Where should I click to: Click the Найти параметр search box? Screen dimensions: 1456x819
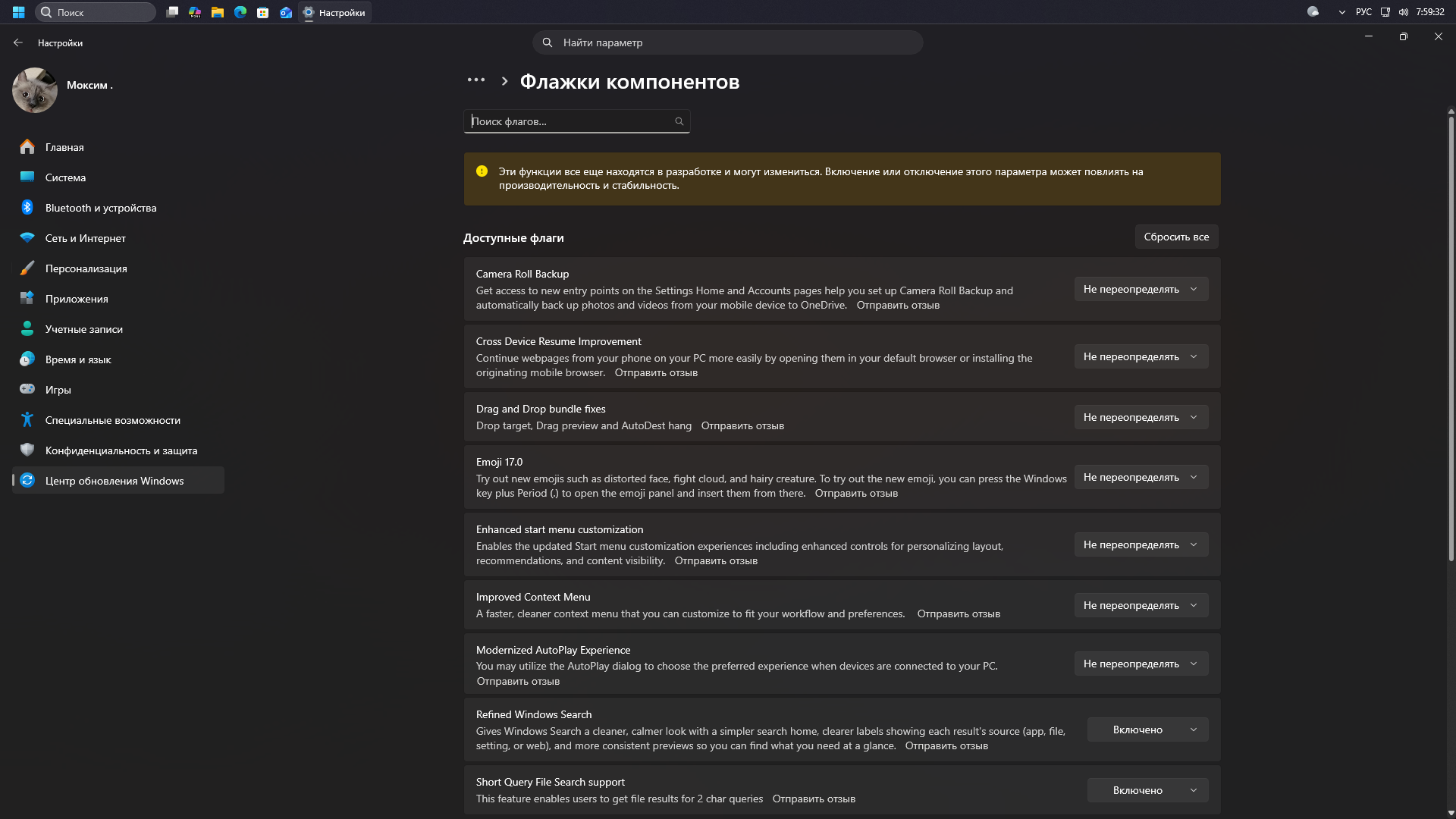(x=728, y=42)
